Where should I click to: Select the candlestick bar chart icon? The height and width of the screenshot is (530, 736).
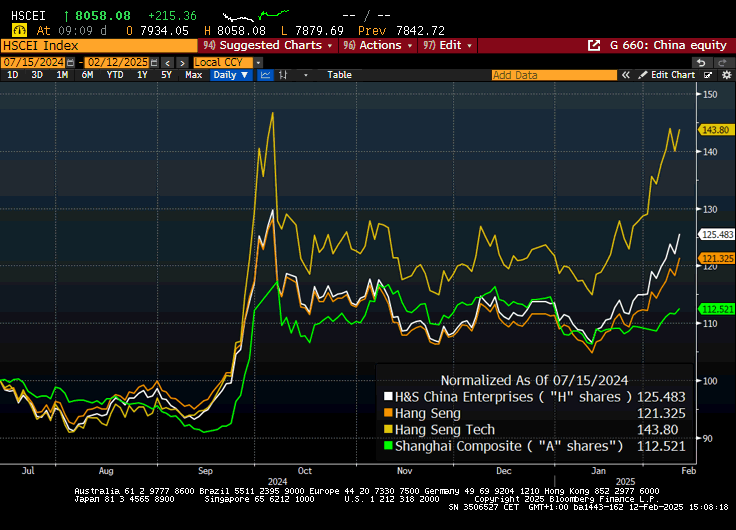283,75
